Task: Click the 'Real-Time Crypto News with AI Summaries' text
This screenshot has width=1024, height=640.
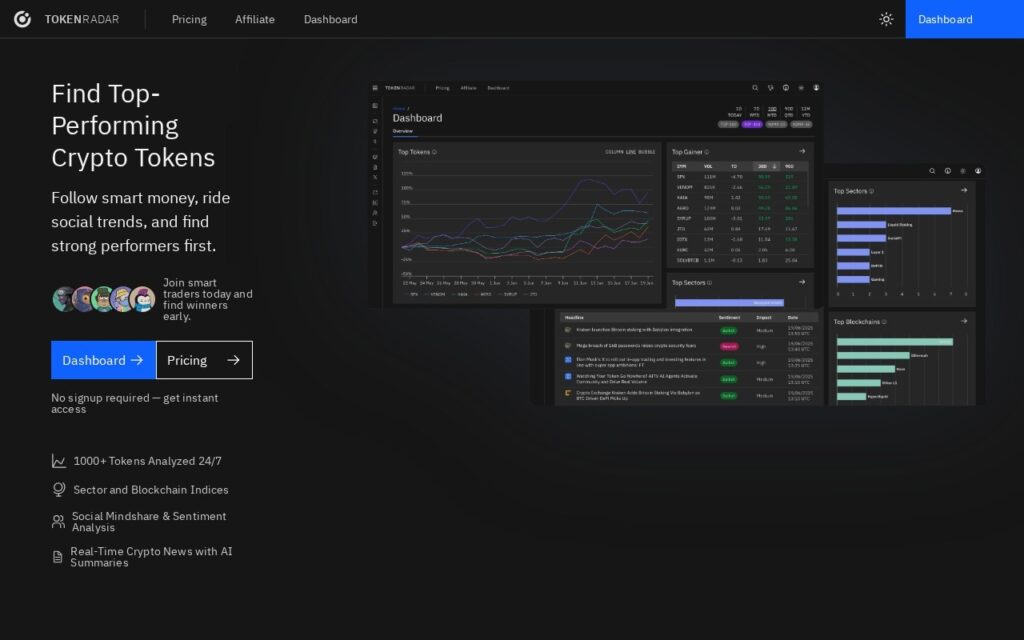Action: (151, 556)
